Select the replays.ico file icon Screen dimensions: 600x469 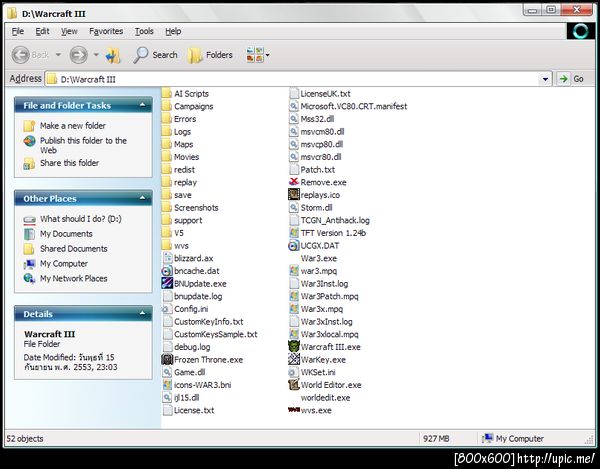[x=293, y=194]
